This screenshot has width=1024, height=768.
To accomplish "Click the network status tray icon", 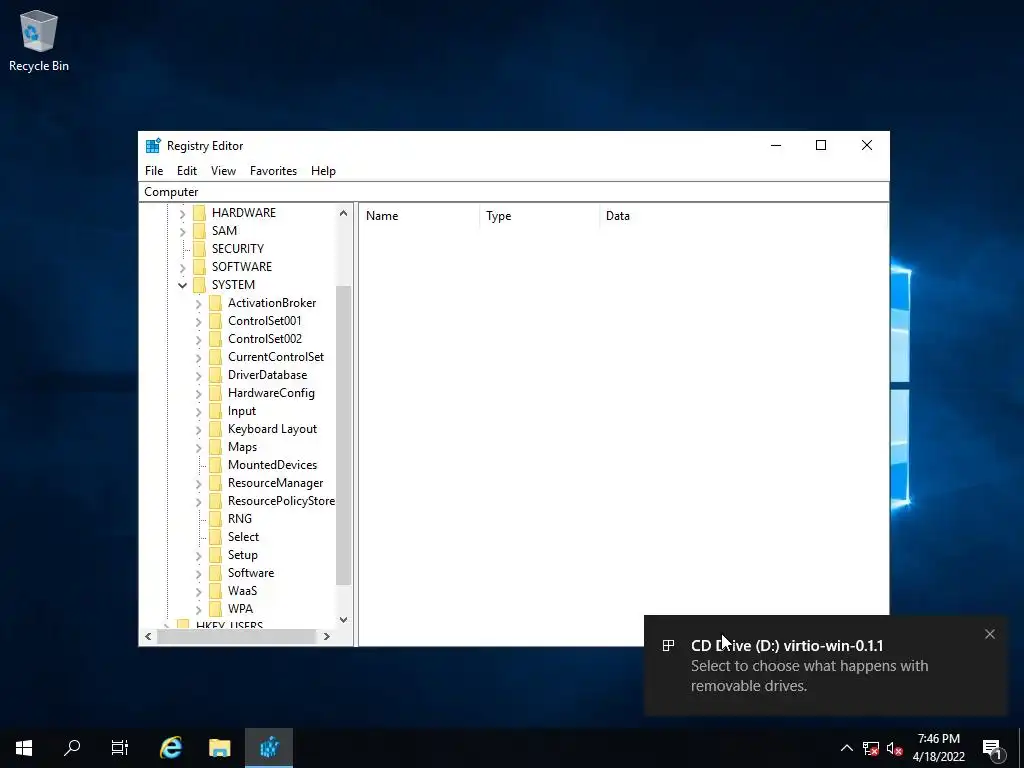I will click(871, 748).
